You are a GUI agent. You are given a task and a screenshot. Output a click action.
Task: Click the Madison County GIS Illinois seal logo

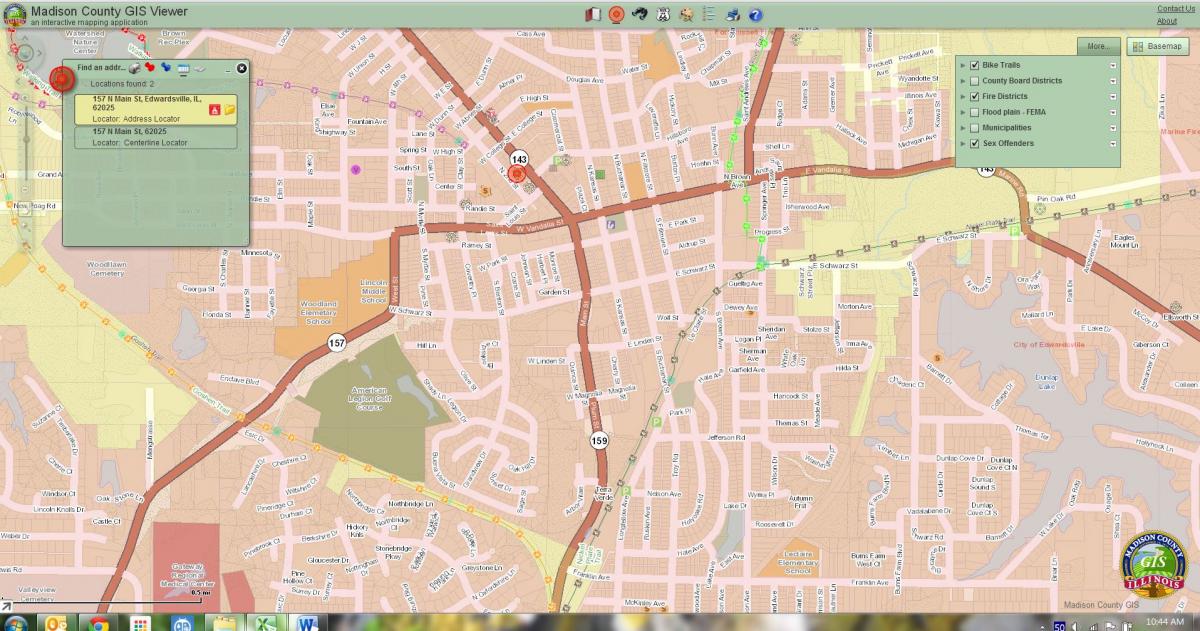pos(1153,566)
